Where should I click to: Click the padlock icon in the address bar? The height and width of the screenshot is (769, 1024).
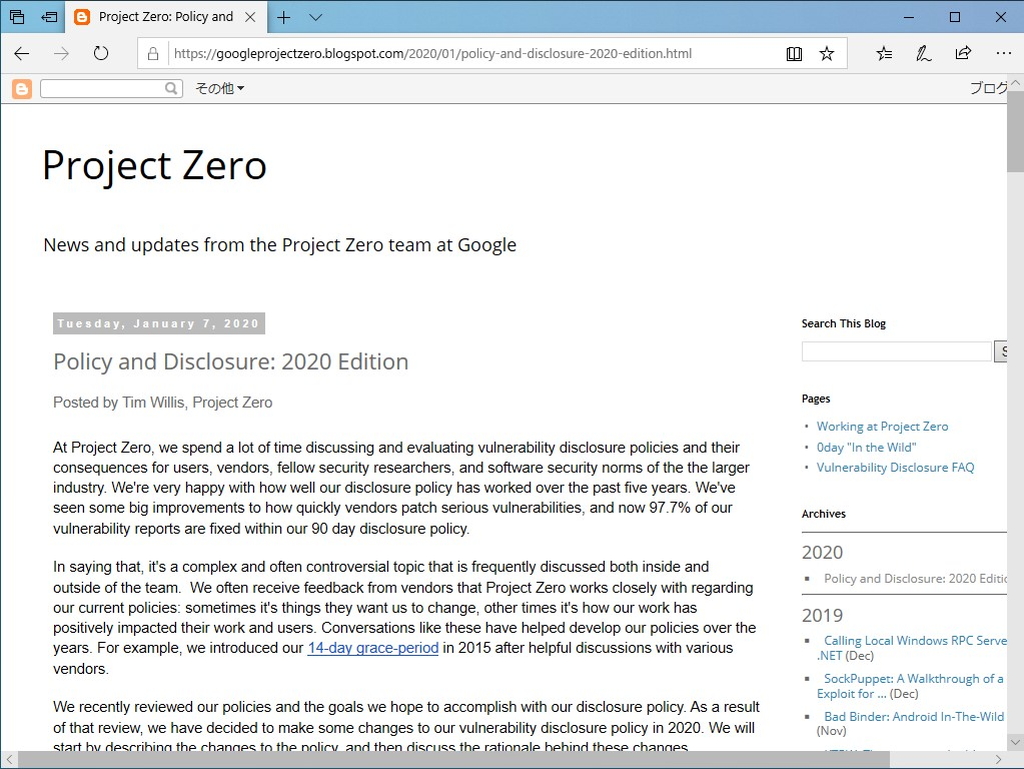pyautogui.click(x=151, y=53)
